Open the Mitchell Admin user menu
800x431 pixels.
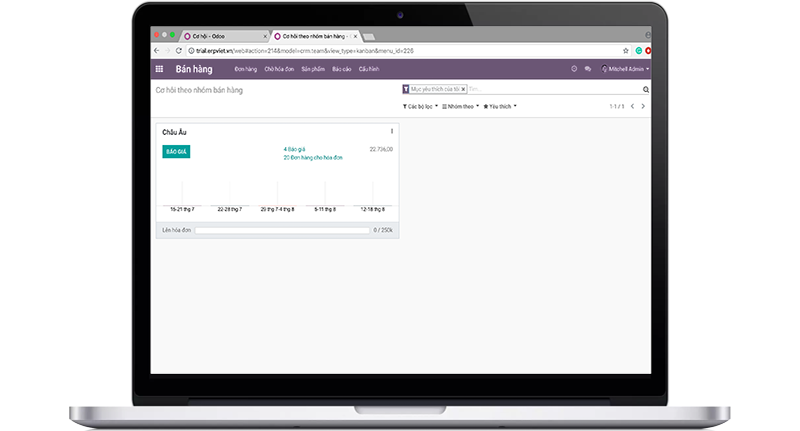pos(627,69)
